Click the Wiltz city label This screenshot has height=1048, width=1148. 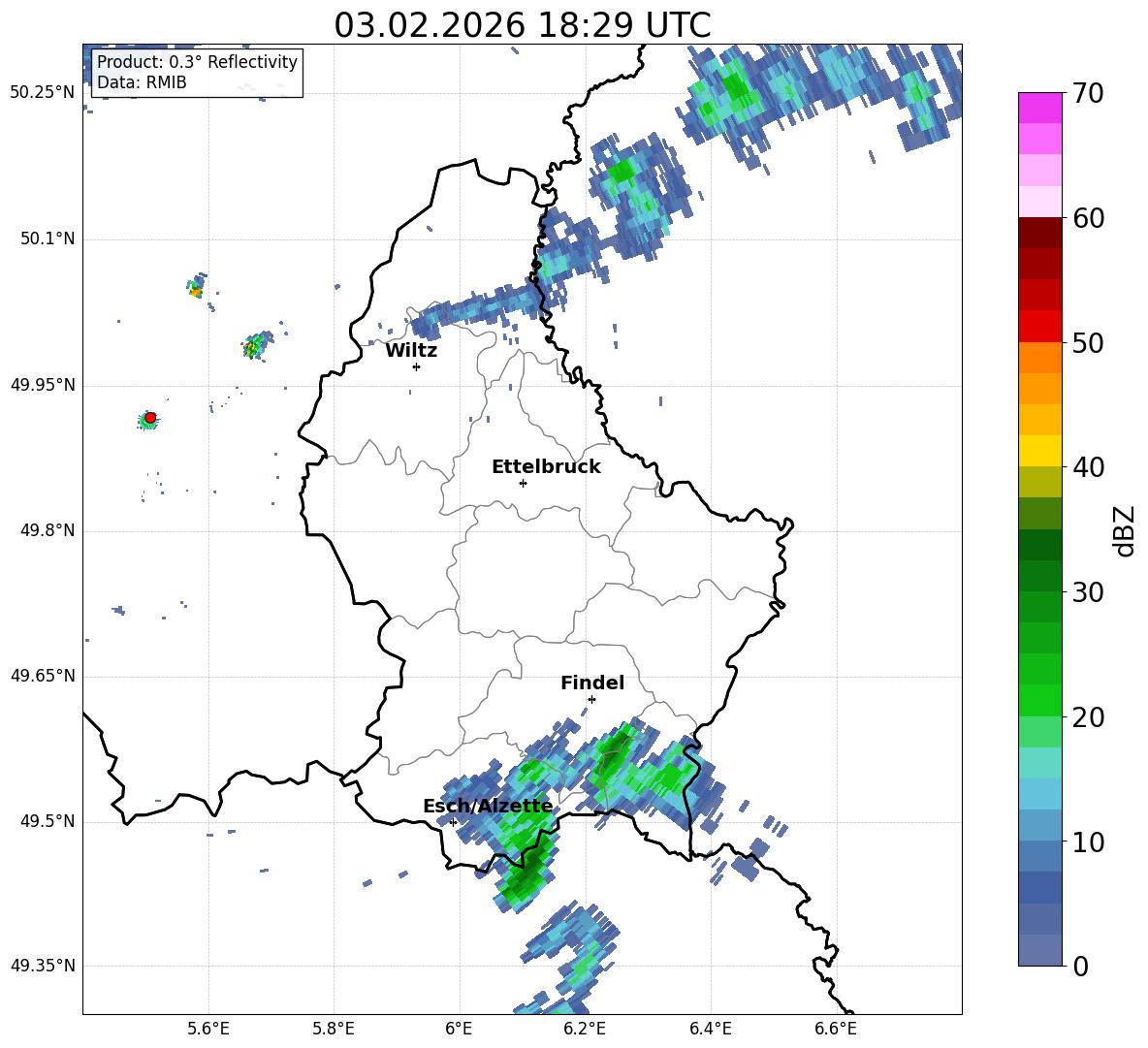411,351
